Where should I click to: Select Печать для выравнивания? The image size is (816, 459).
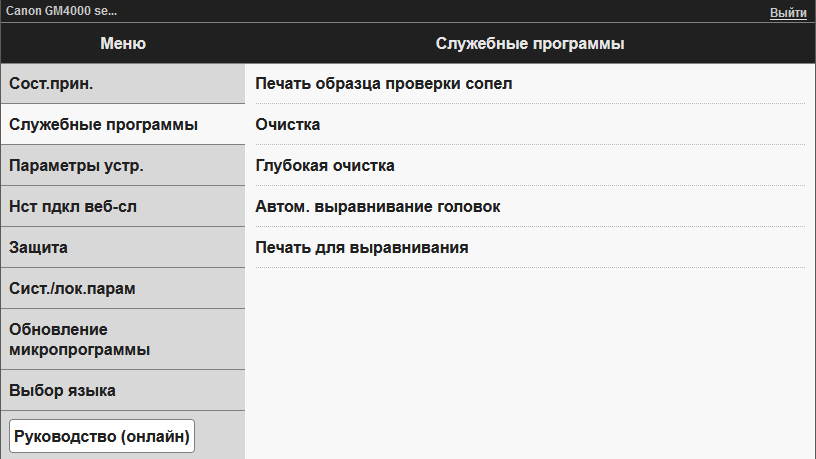click(362, 247)
